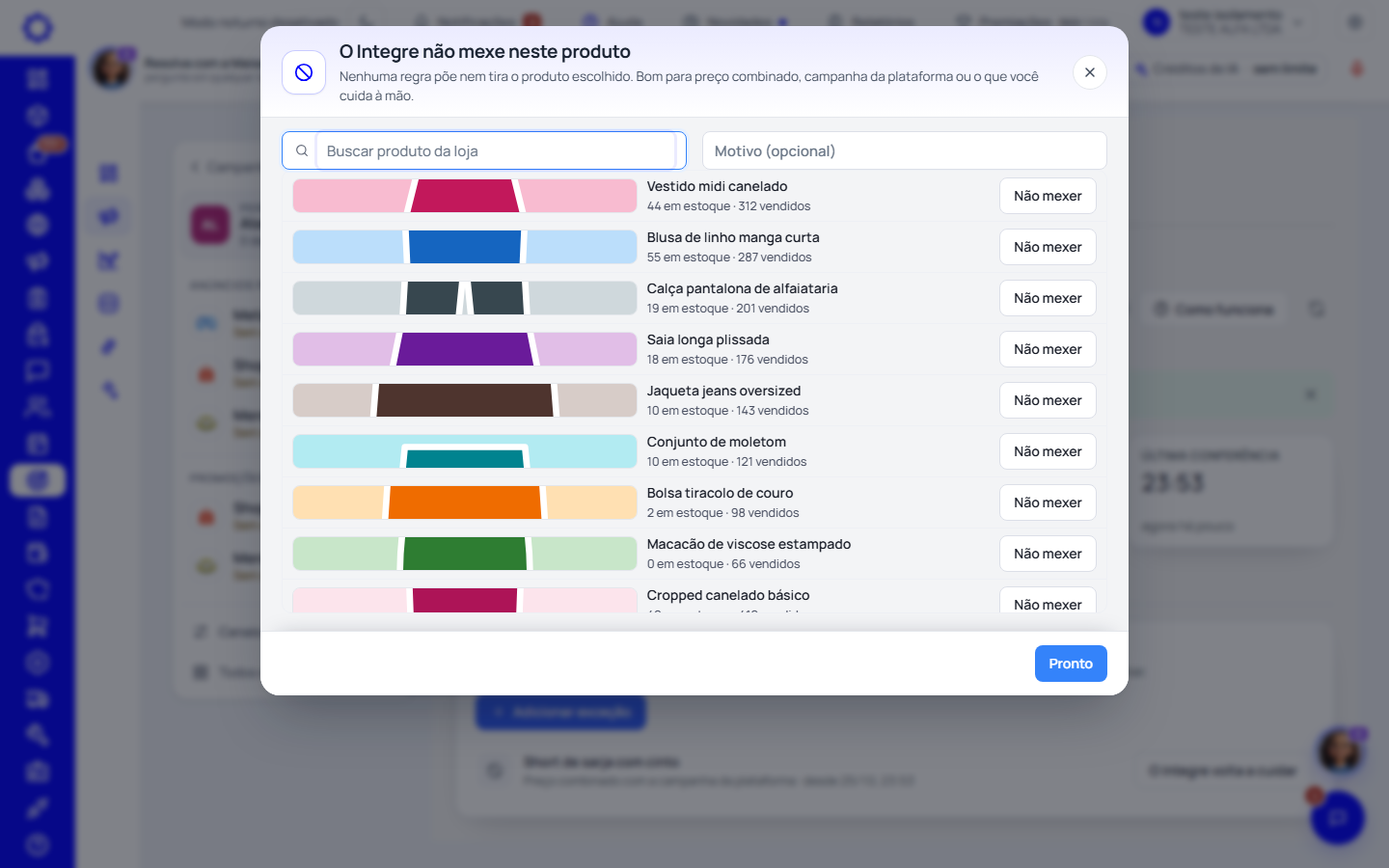Select the '2 em estoque · 98 vendidos' line
This screenshot has height=868, width=1389.
click(722, 513)
